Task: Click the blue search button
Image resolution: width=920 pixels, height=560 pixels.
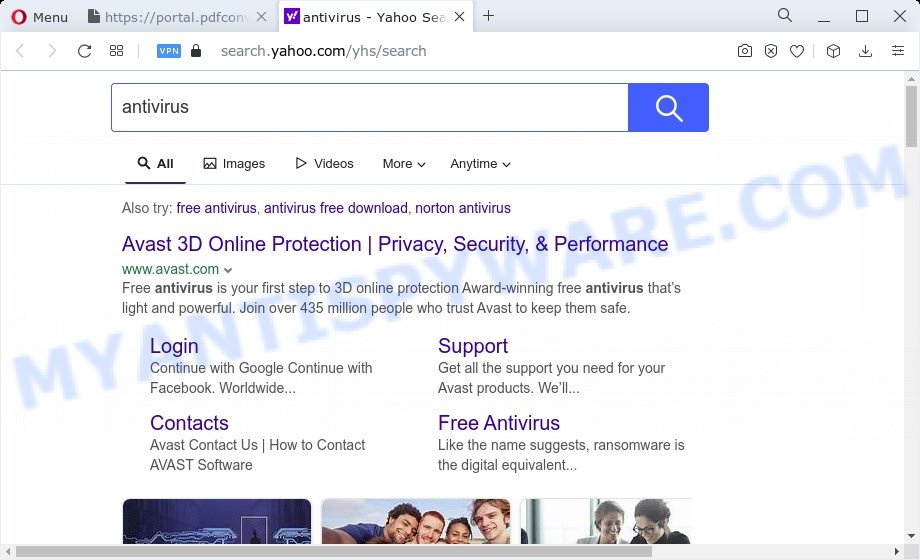Action: click(x=668, y=107)
